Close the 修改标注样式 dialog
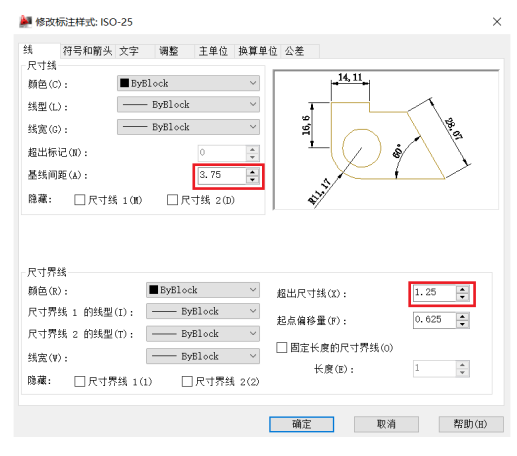This screenshot has width=517, height=456. (497, 22)
